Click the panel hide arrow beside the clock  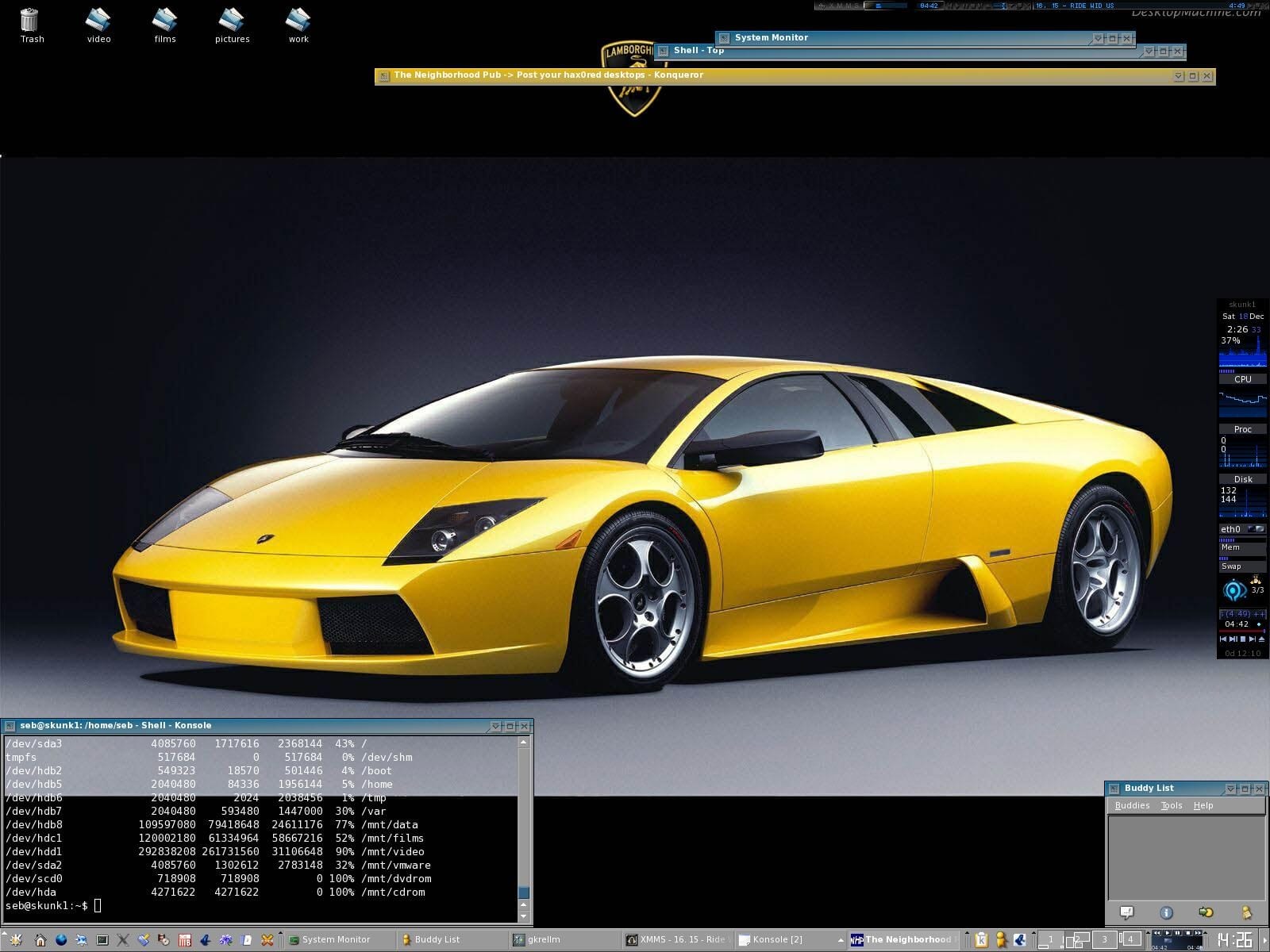pyautogui.click(x=1264, y=940)
